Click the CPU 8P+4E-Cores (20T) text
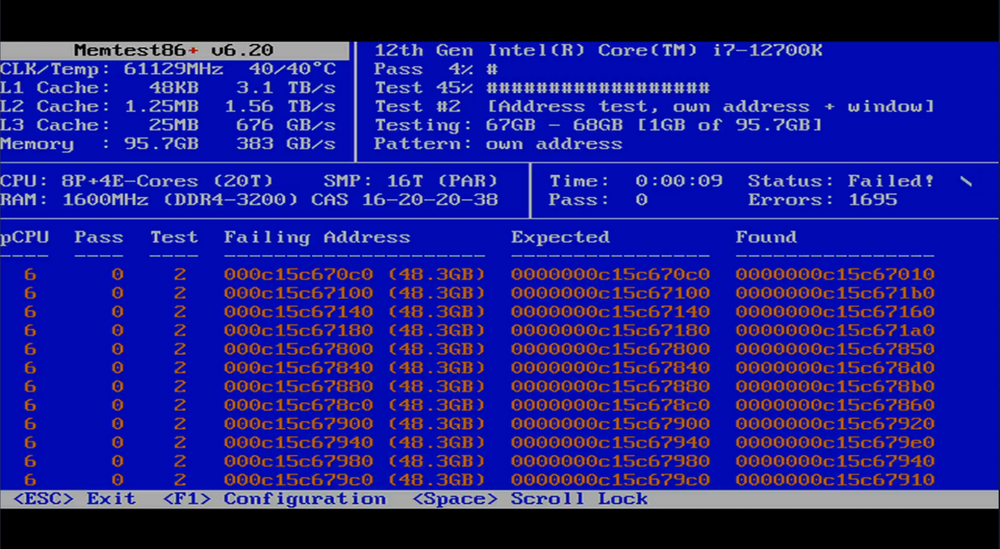 [x=136, y=181]
